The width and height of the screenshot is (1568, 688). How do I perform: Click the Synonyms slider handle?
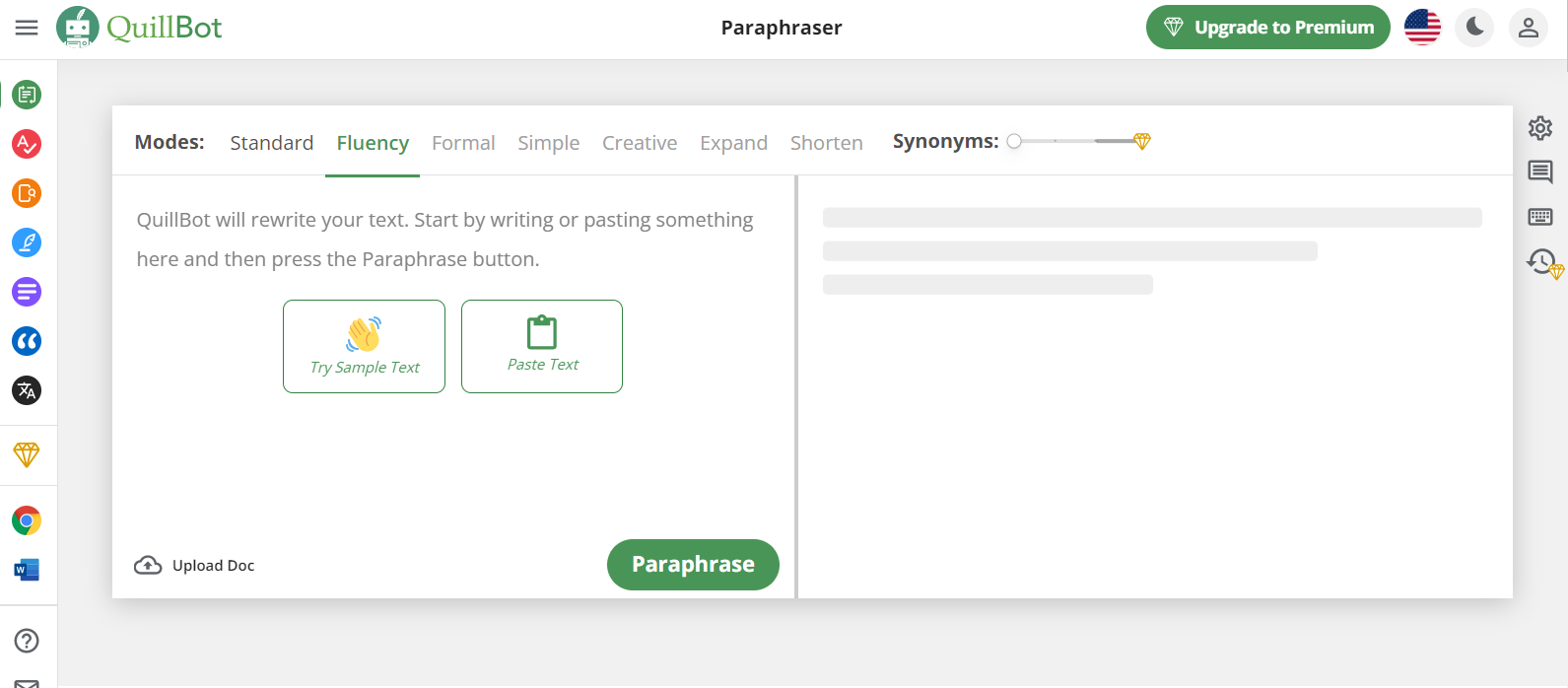tap(1014, 141)
